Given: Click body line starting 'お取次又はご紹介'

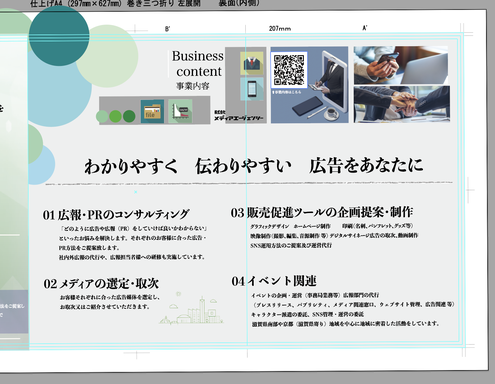Looking at the screenshot, I should 104,307.
